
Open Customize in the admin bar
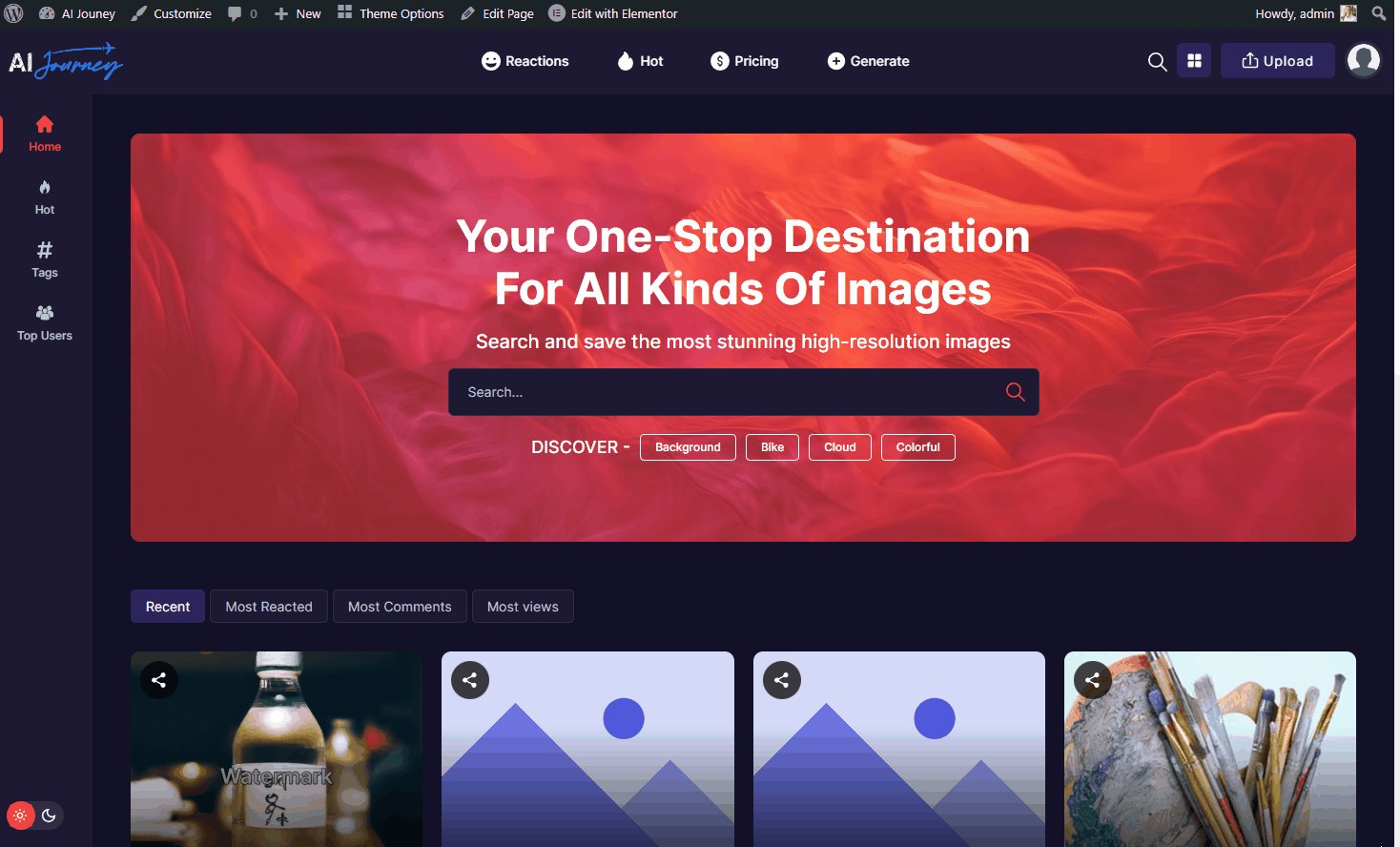click(172, 13)
